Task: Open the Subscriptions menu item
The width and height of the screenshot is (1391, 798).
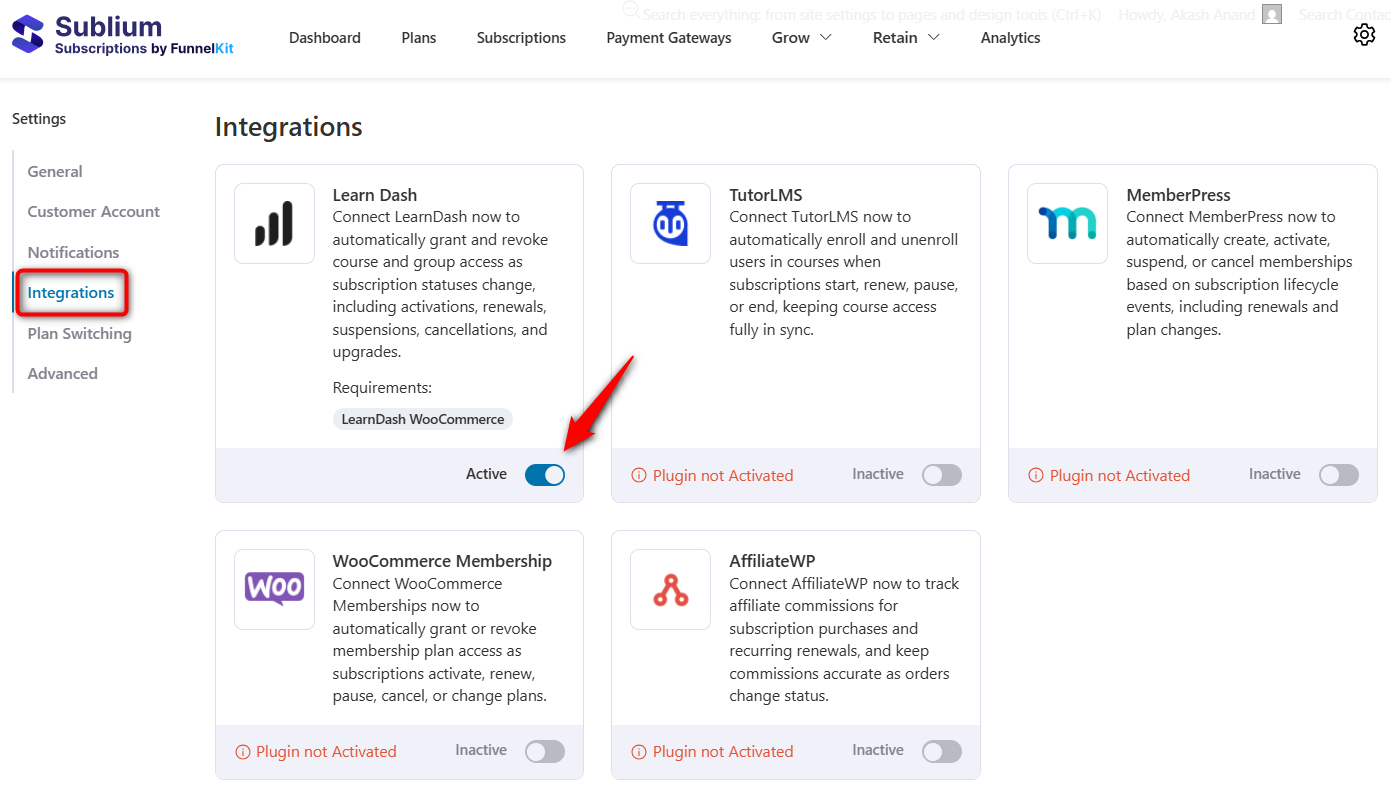Action: pos(521,37)
